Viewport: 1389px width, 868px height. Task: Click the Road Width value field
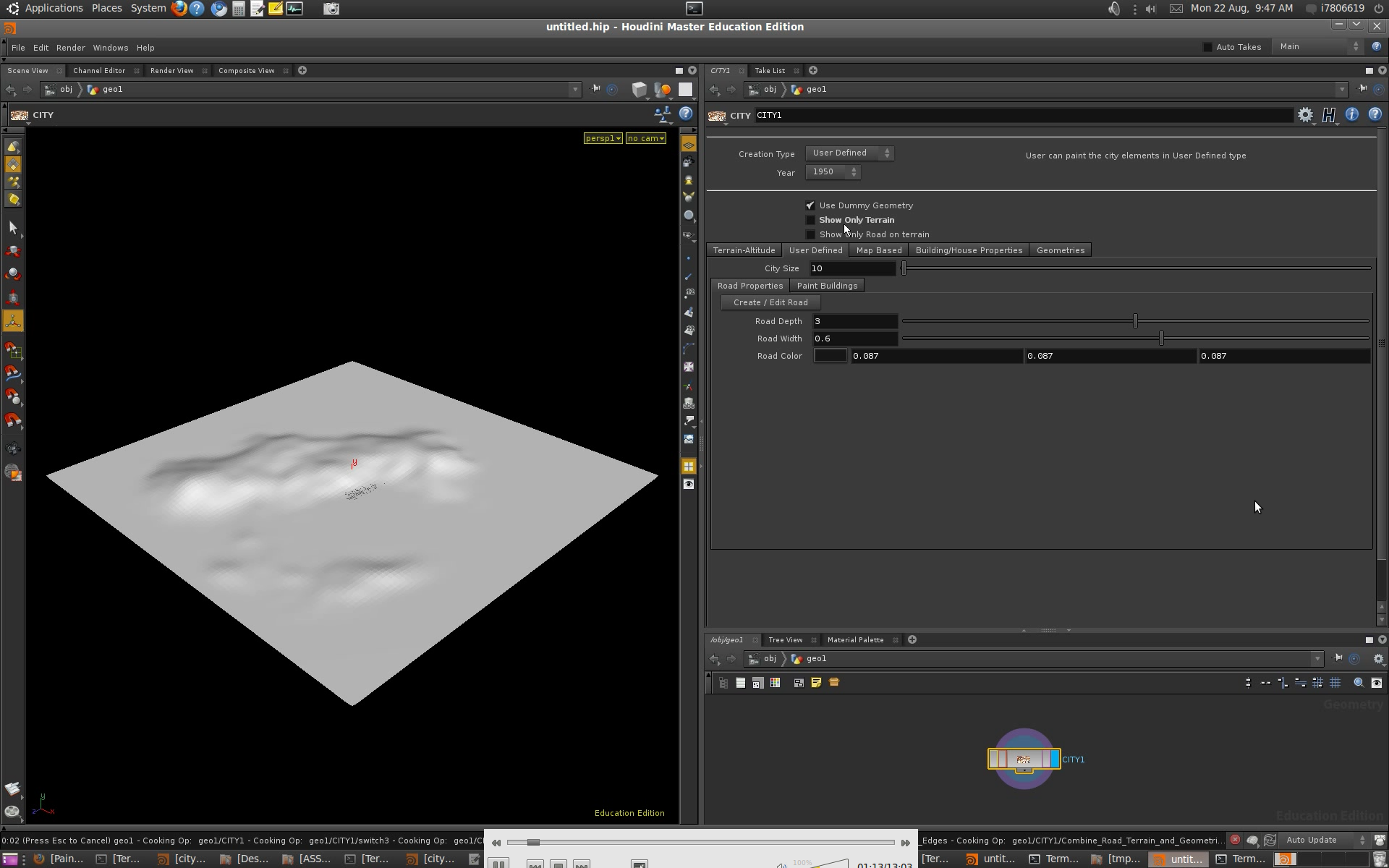854,339
